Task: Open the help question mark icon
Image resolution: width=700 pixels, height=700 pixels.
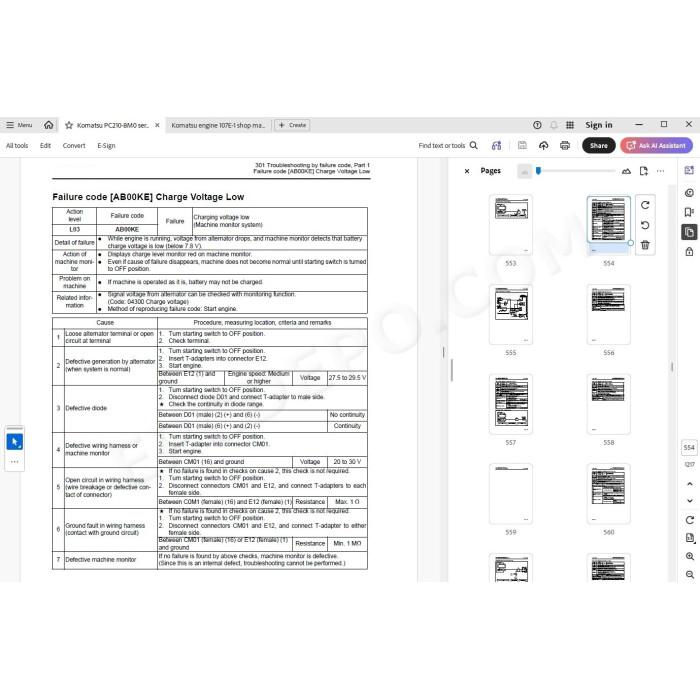Action: click(x=537, y=125)
